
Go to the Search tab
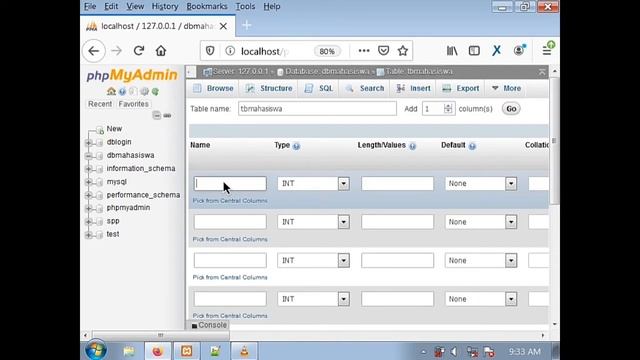point(364,88)
